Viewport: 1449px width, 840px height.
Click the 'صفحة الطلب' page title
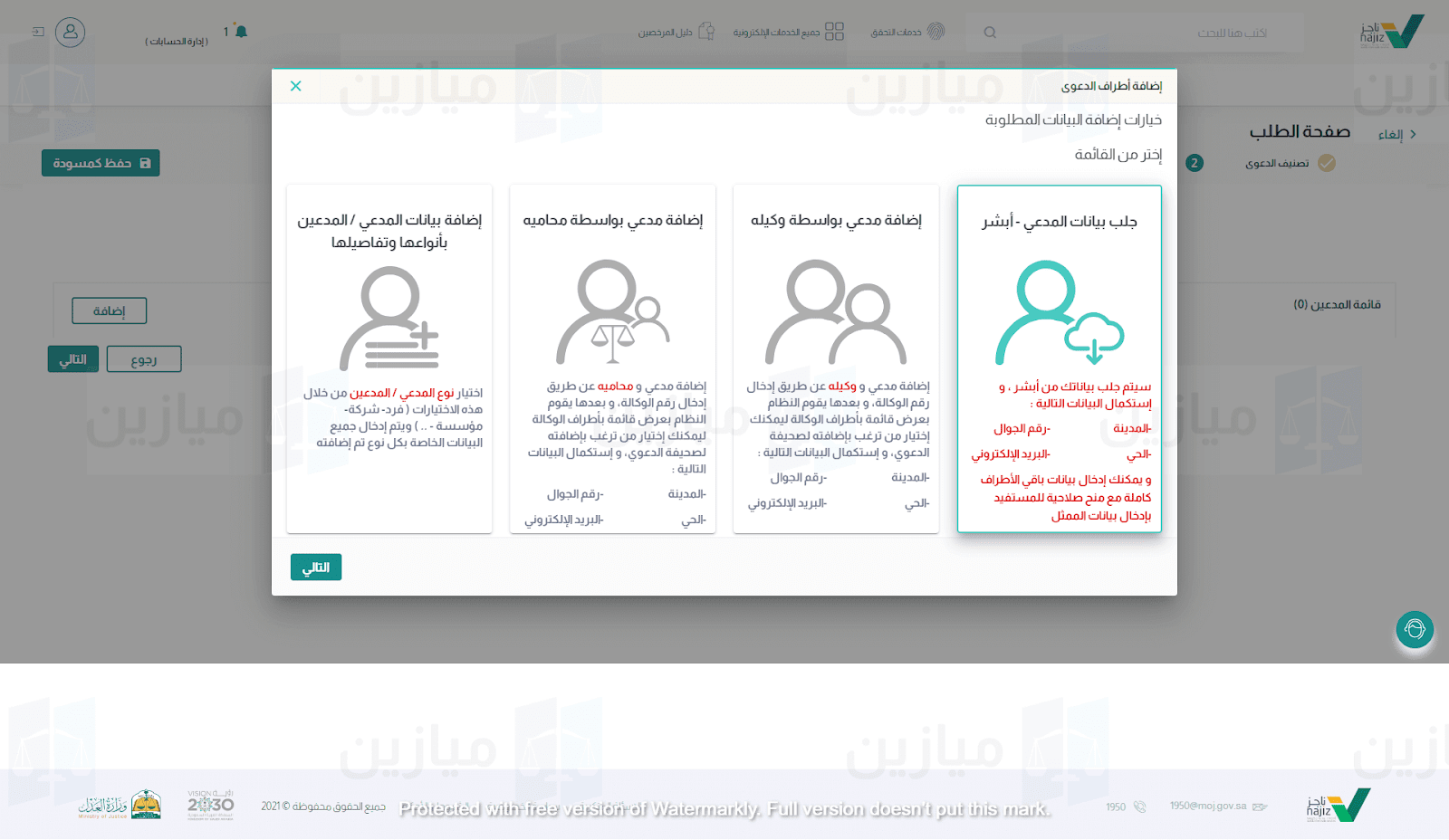(x=1300, y=132)
